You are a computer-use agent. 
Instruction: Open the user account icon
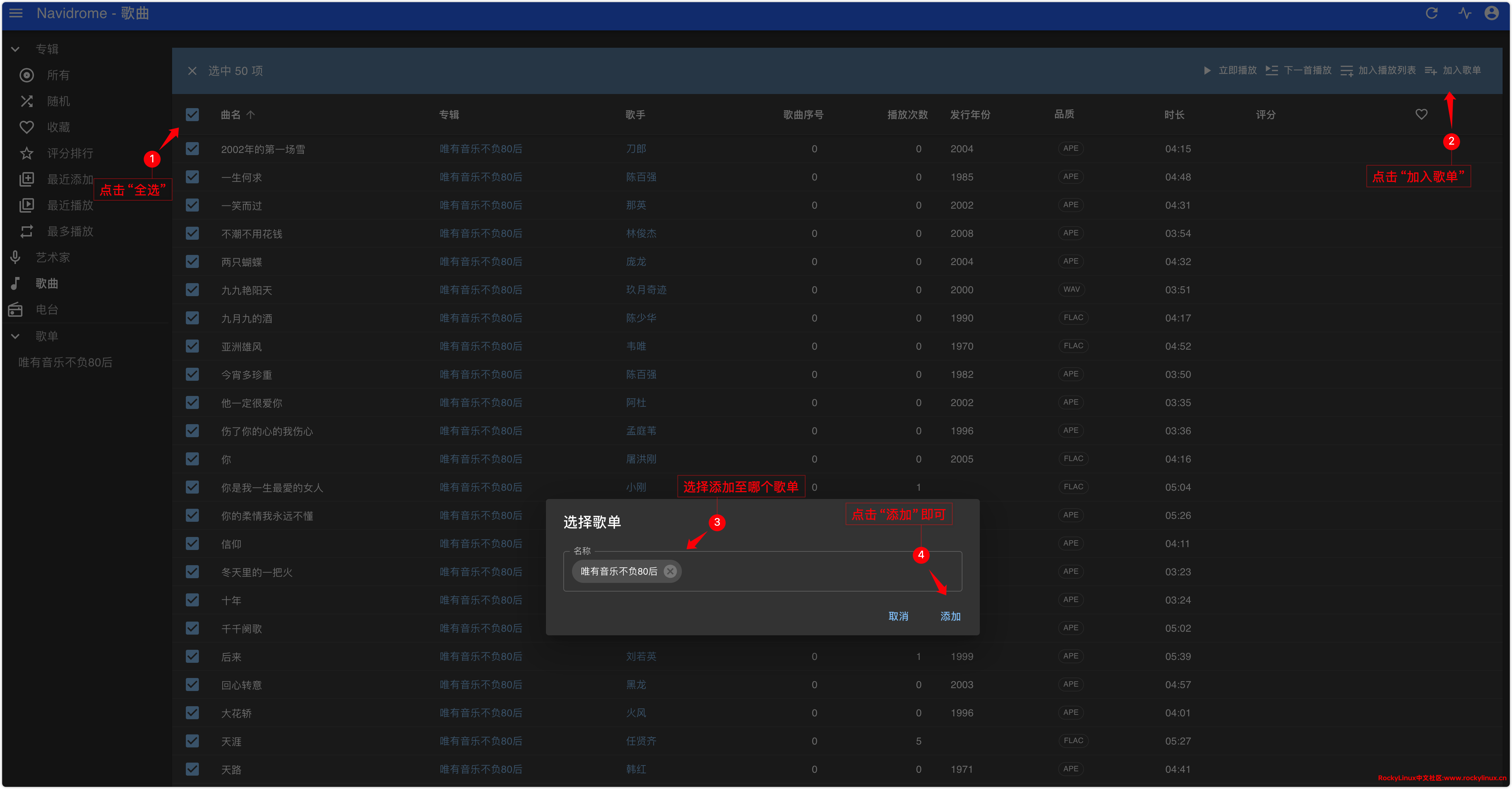click(1491, 13)
